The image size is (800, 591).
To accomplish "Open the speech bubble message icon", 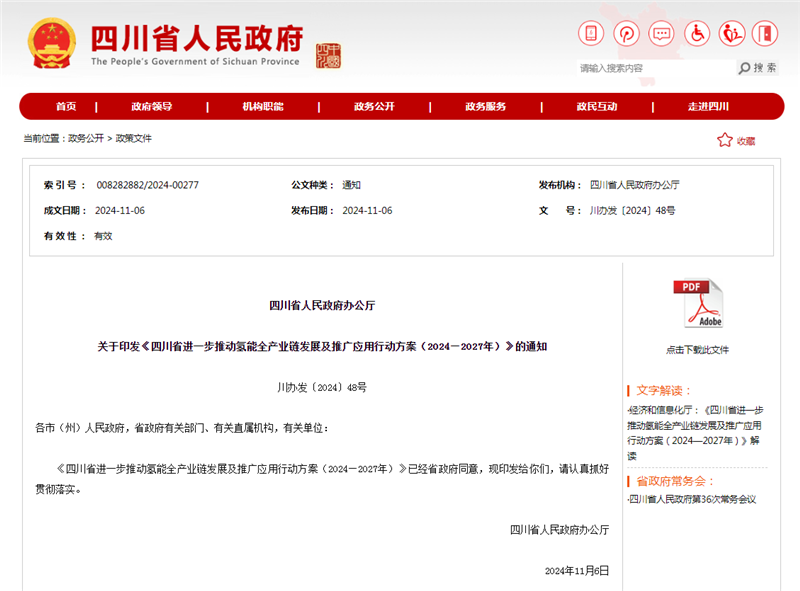I will 662,33.
